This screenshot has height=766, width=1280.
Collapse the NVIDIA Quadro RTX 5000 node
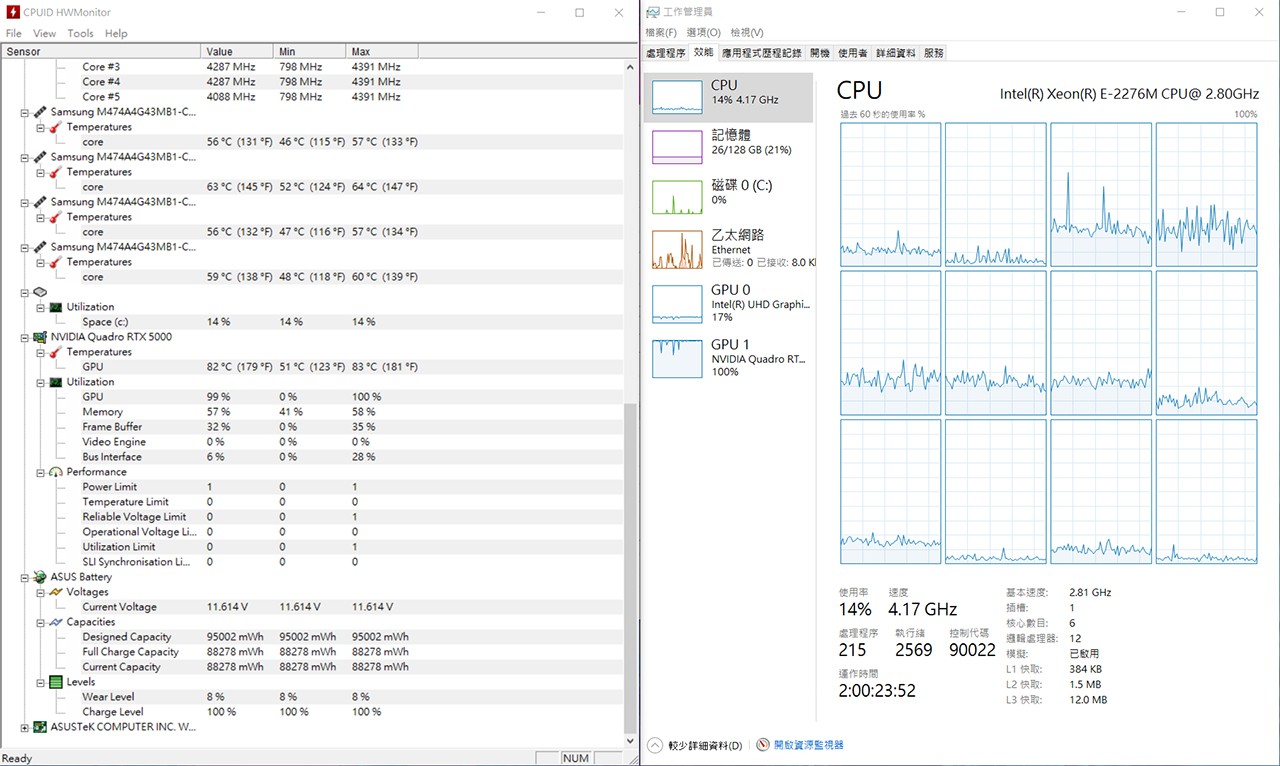click(x=25, y=337)
